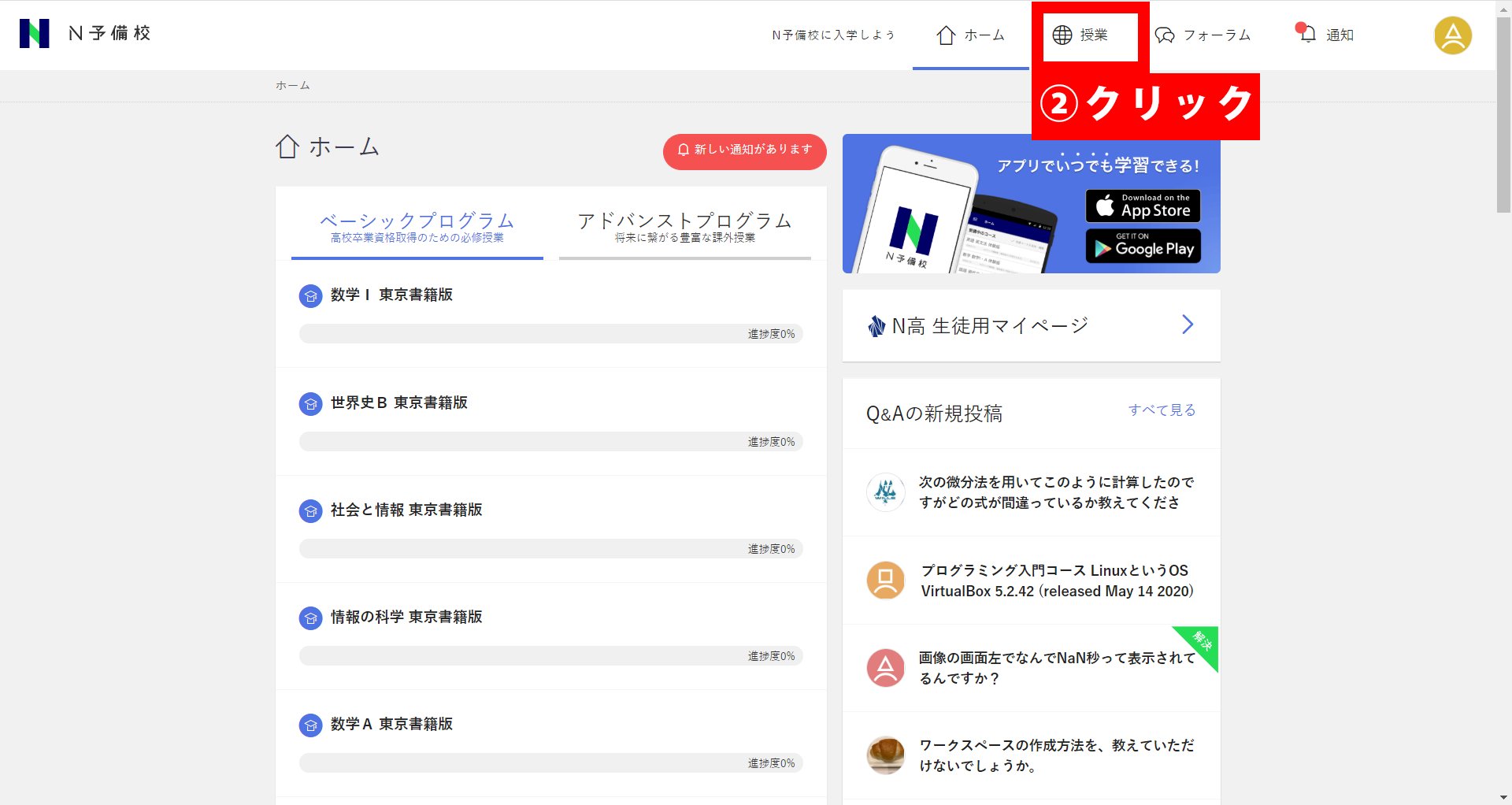Viewport: 1512px width, 805px height.
Task: Open the フォーラム navigation item
Action: 1203,35
